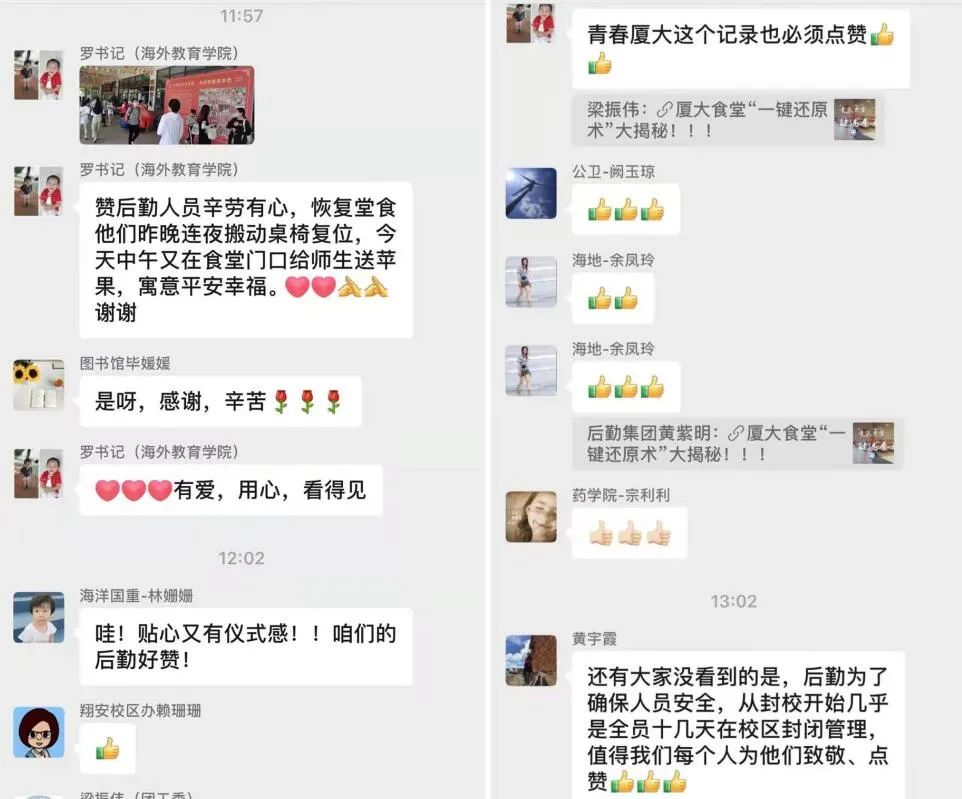Tap the 是呀，感谢，辛苦 message bubble
The height and width of the screenshot is (799, 962).
(220, 402)
